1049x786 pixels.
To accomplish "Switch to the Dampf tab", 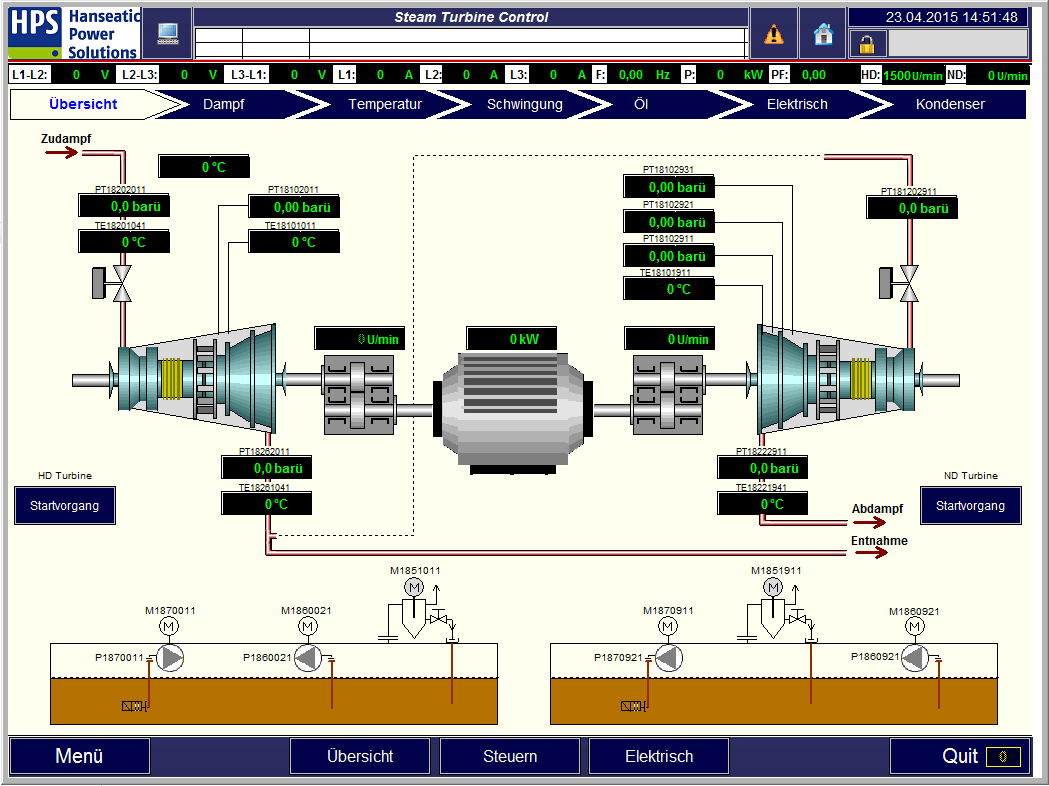I will pyautogui.click(x=223, y=104).
